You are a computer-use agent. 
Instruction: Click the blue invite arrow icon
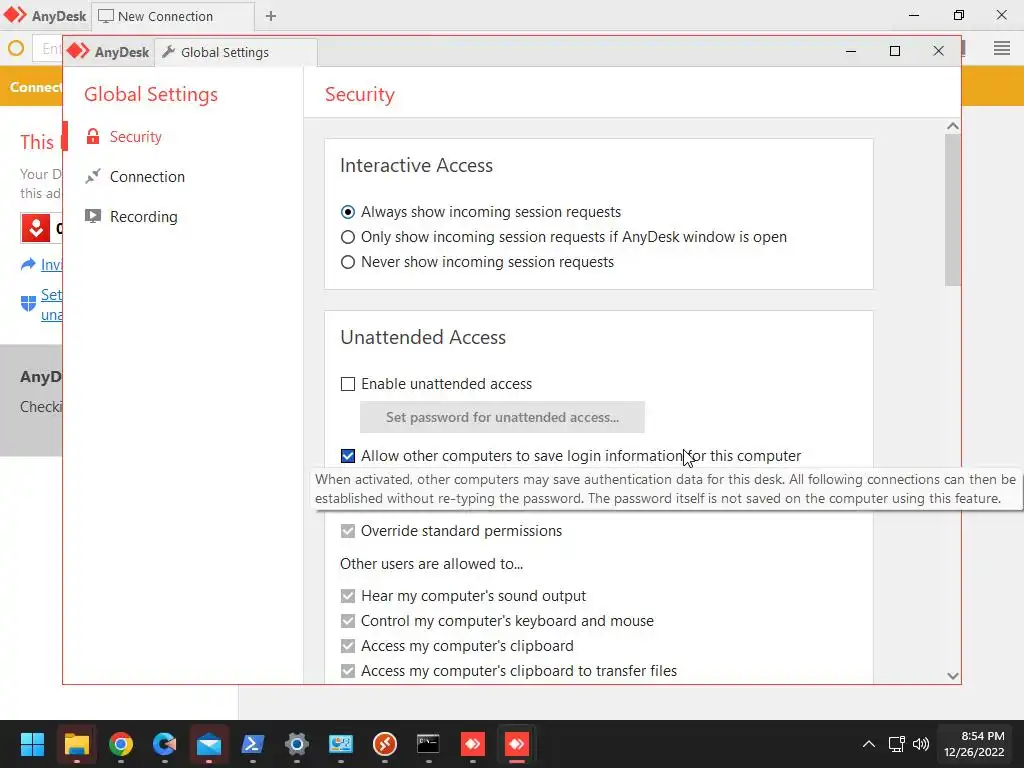[28, 264]
